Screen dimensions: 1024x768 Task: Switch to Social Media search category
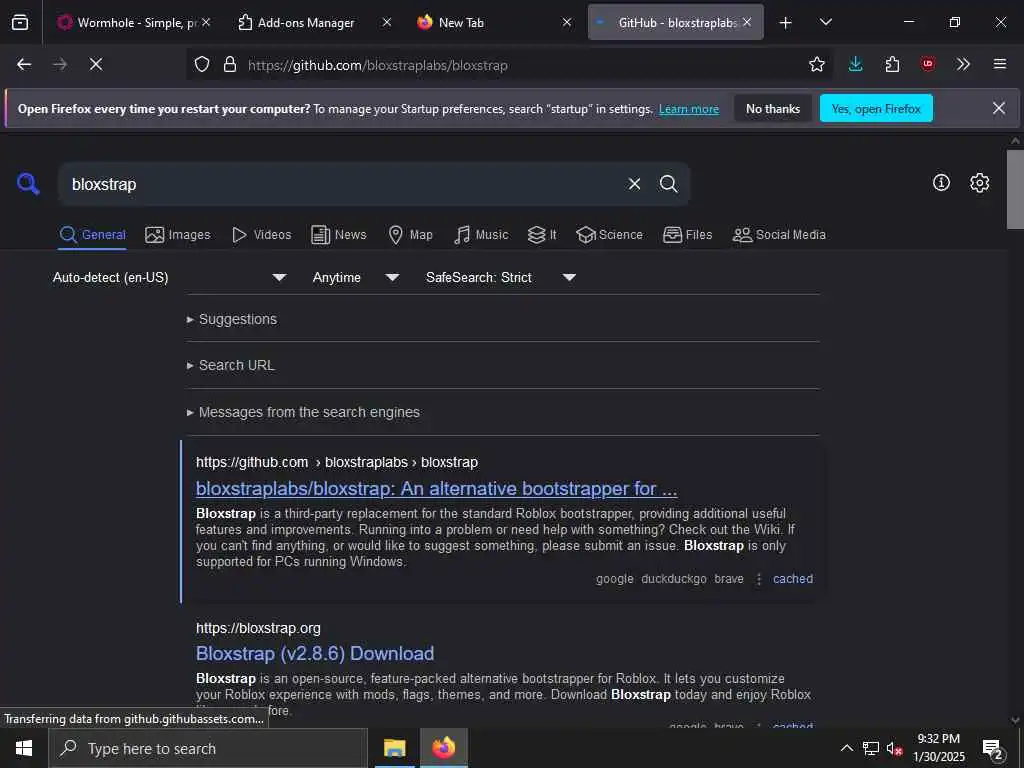click(x=779, y=235)
